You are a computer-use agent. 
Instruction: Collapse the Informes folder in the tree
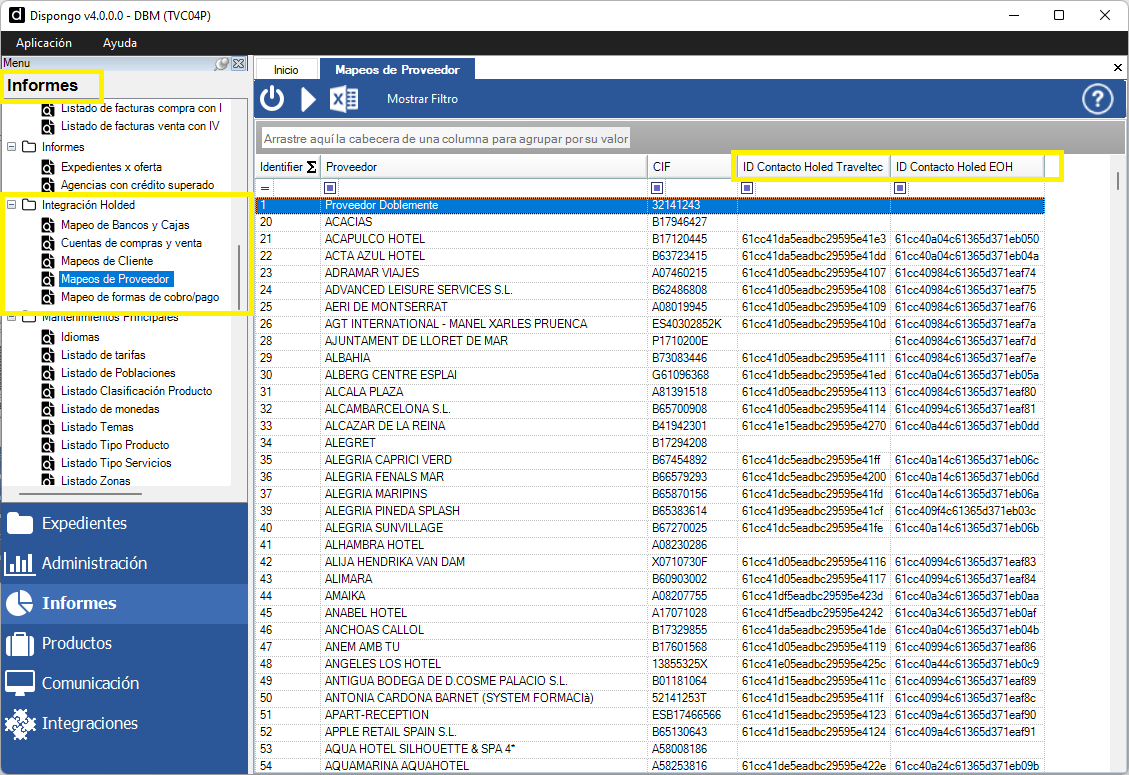click(13, 147)
